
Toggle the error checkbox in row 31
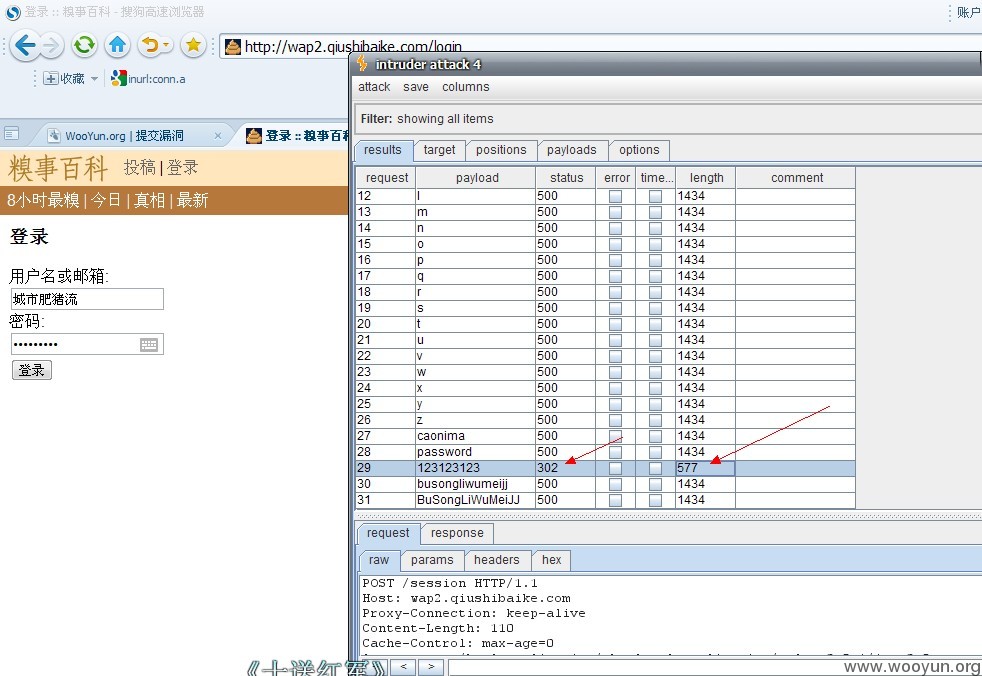(x=616, y=500)
